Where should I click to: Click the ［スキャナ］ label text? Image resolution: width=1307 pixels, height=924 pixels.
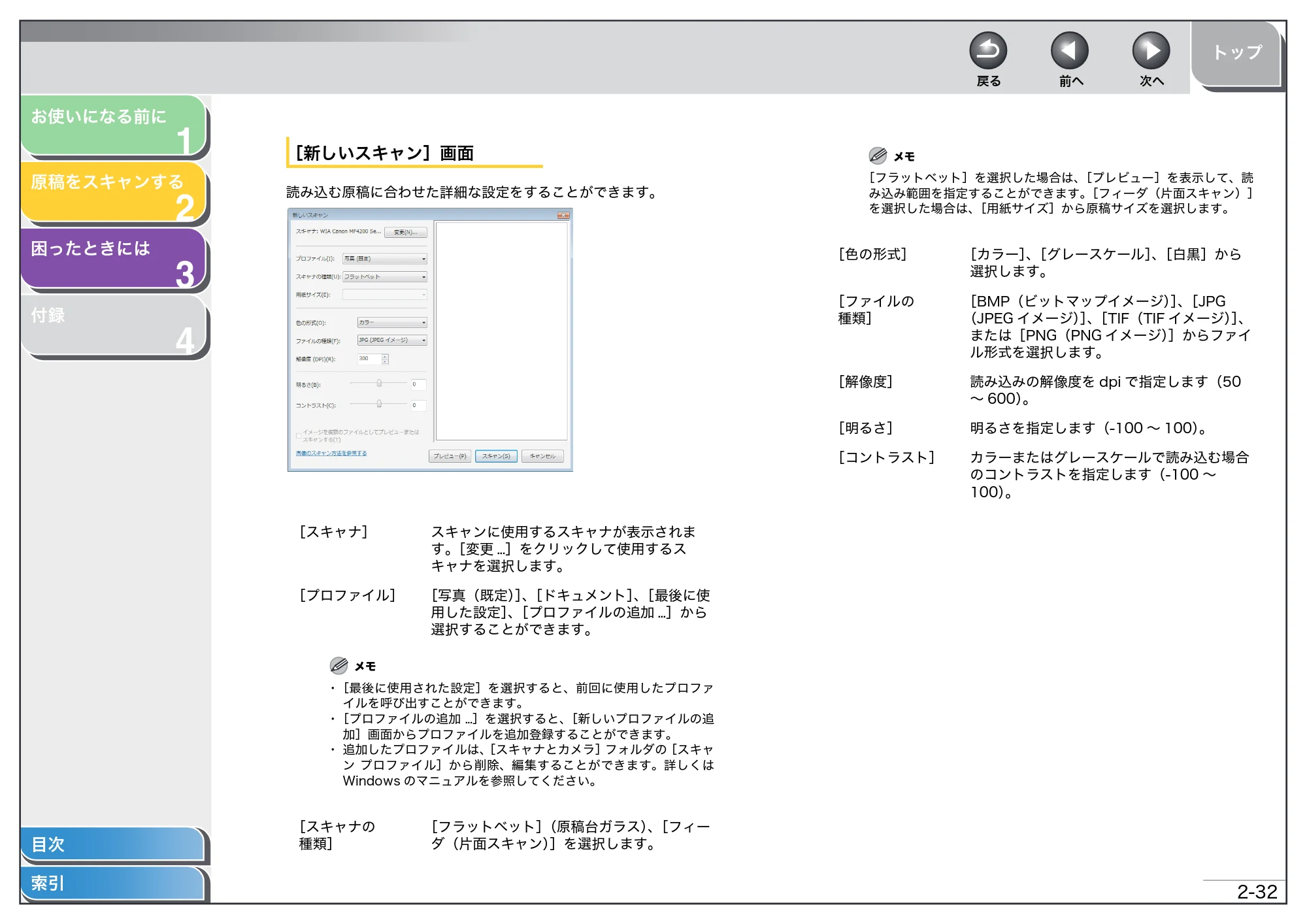333,532
